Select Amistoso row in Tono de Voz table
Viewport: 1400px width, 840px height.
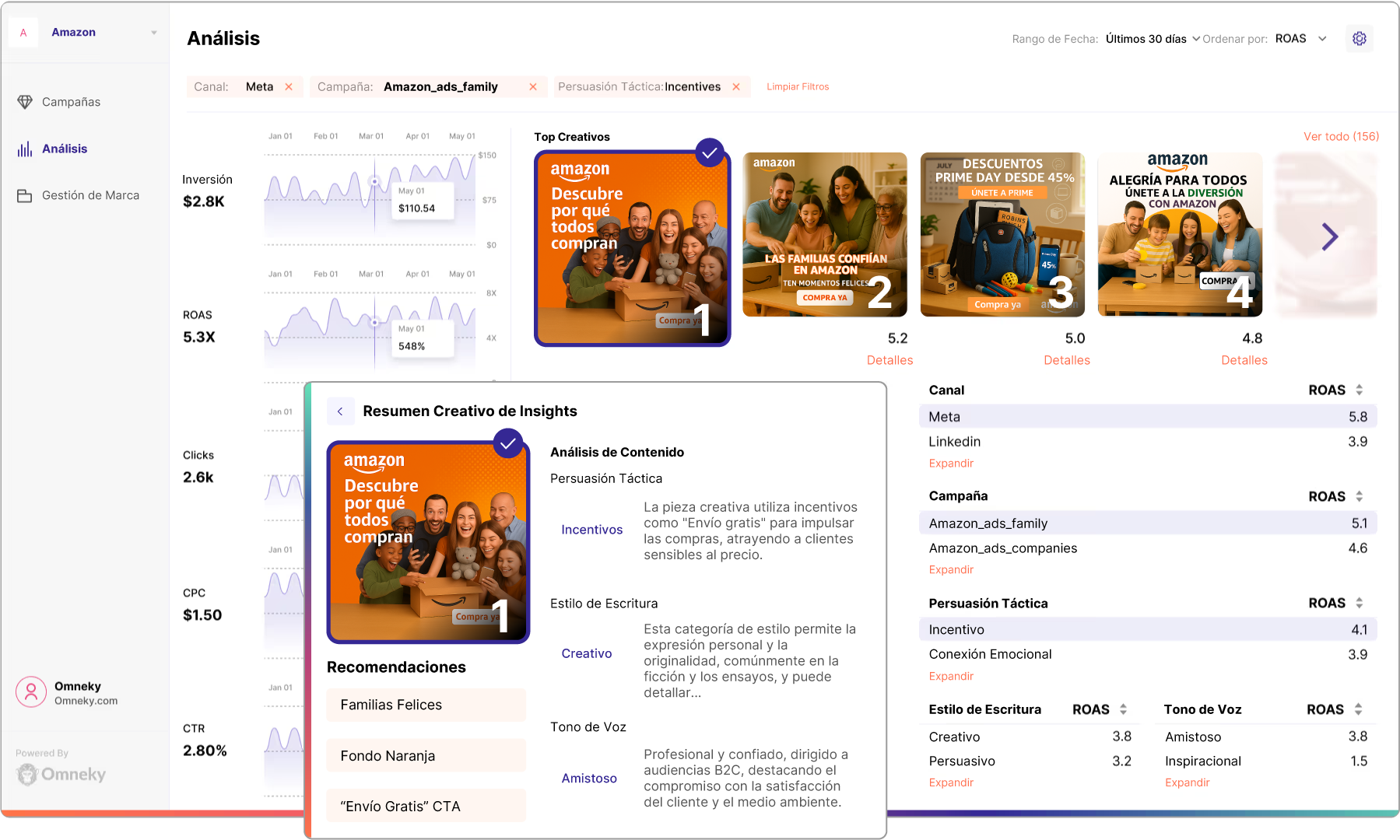[1266, 737]
